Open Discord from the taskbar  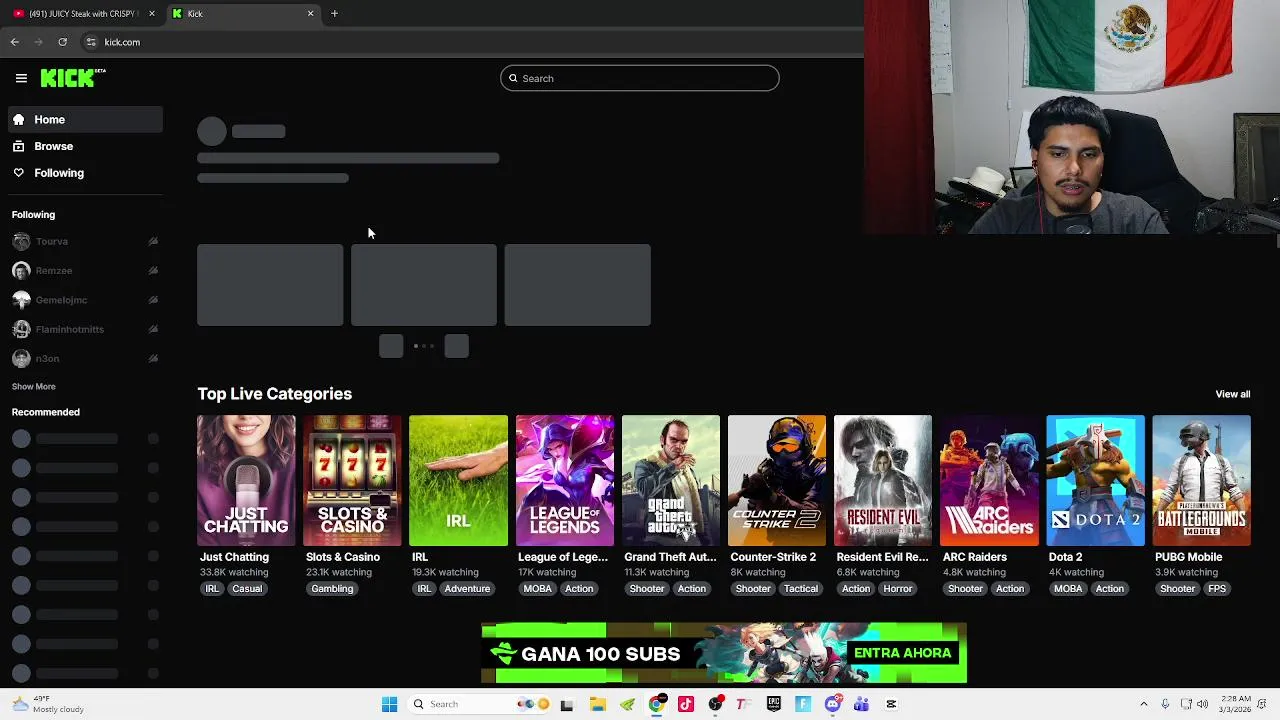point(832,704)
